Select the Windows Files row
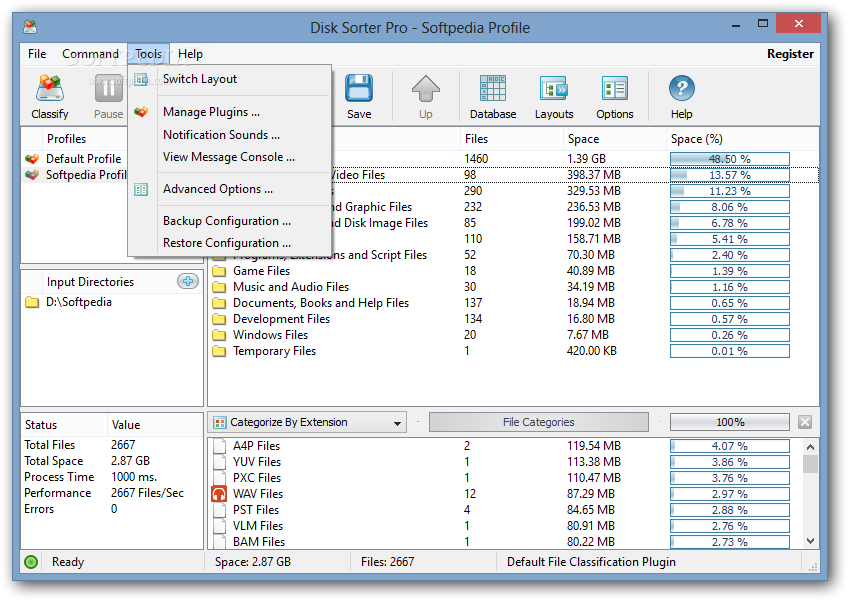 [x=513, y=335]
